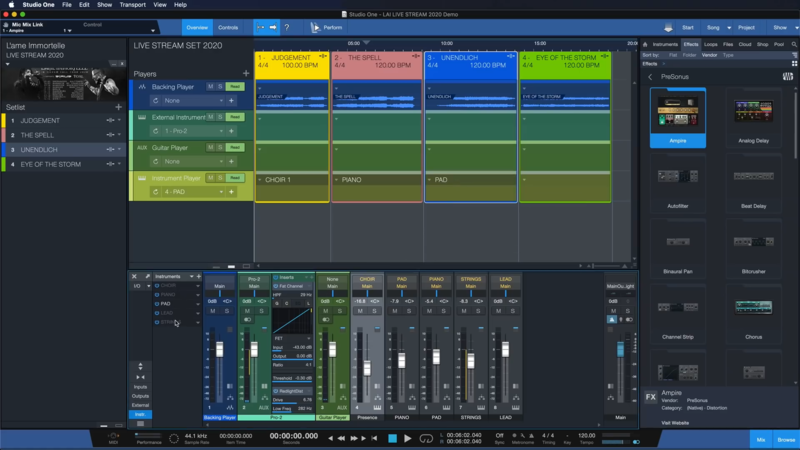This screenshot has width=800, height=450.
Task: Go to the browser home icon
Action: pyautogui.click(x=645, y=44)
